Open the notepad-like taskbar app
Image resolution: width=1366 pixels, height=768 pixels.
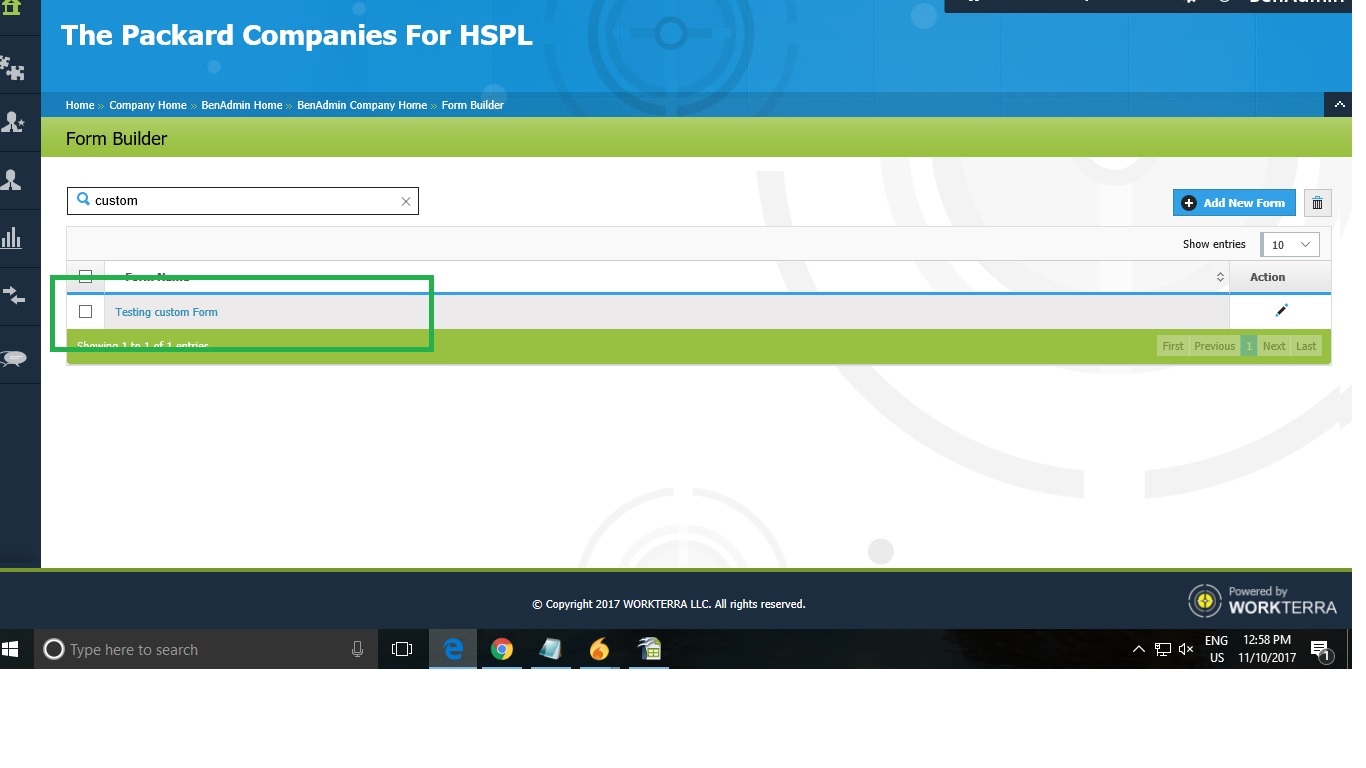(550, 649)
